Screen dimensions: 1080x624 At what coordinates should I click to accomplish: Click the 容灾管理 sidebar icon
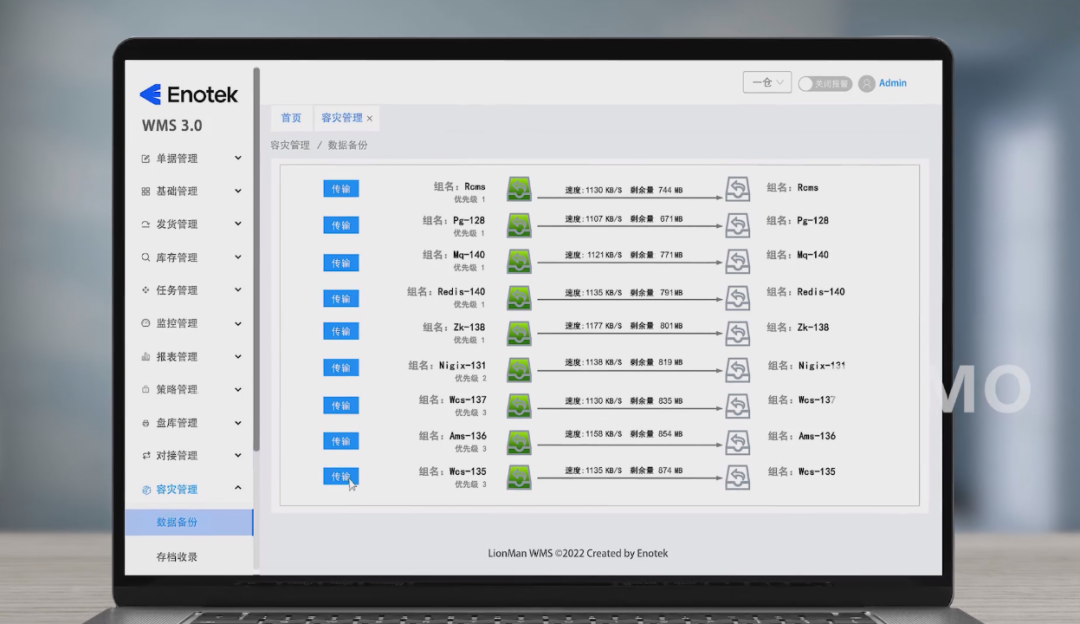coord(146,490)
